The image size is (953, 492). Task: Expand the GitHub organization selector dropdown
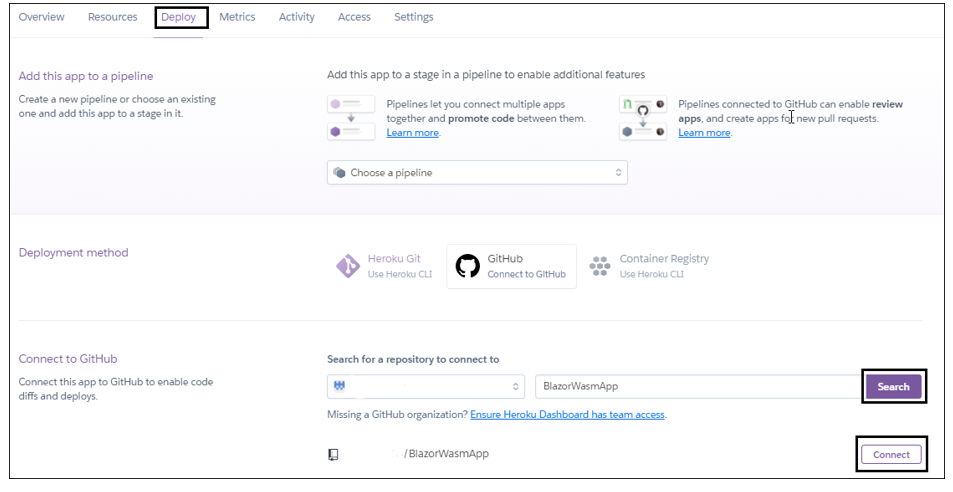(425, 386)
